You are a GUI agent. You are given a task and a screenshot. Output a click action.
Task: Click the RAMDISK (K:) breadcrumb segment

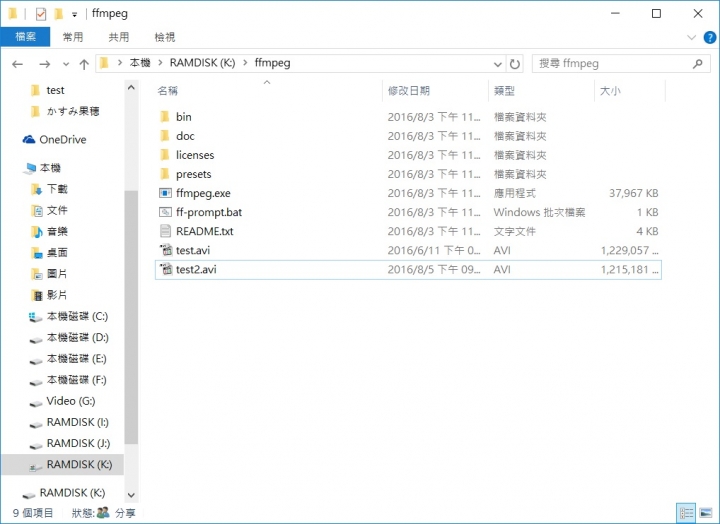[202, 63]
